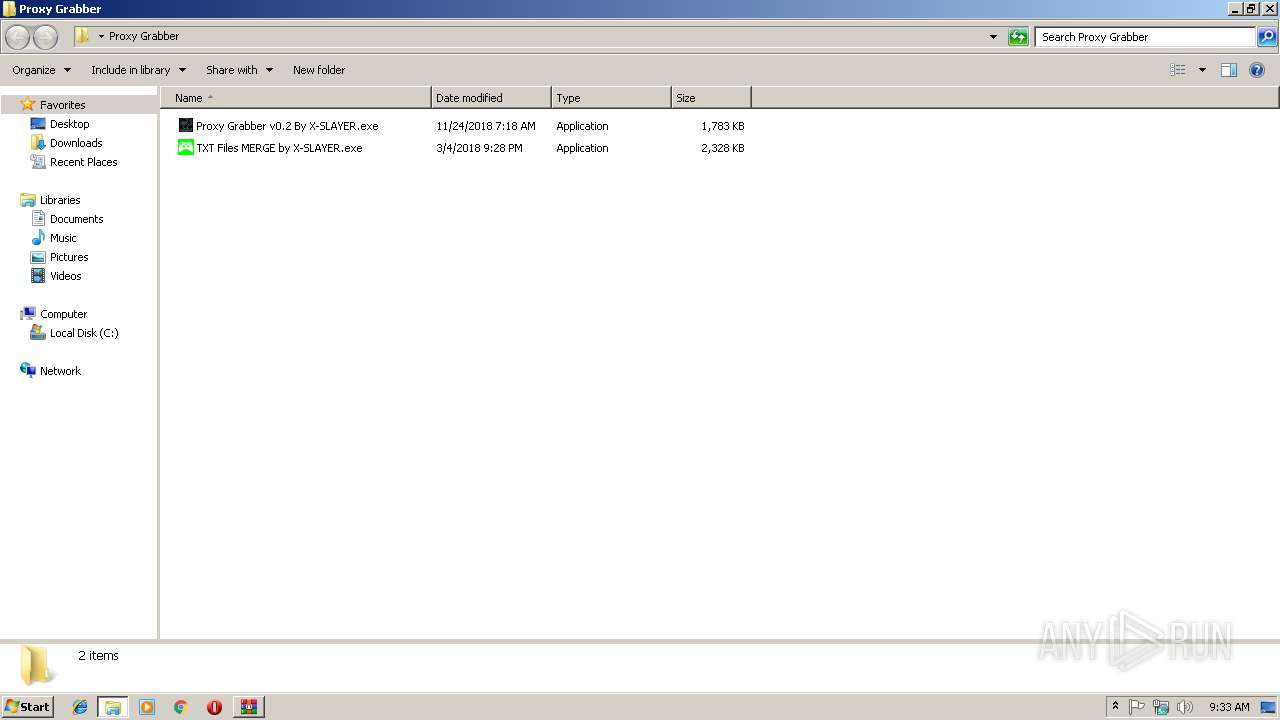
Task: Select the TXT Files MERGE exe icon
Action: coord(185,148)
